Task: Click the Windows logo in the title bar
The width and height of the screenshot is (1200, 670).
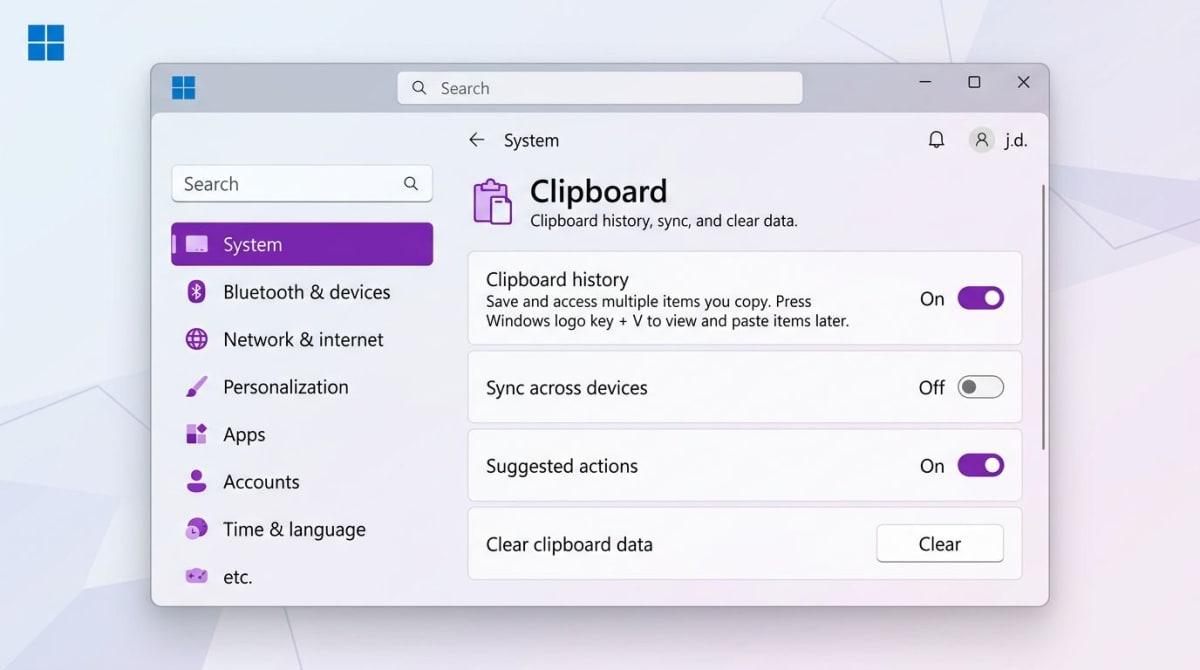Action: pyautogui.click(x=183, y=88)
